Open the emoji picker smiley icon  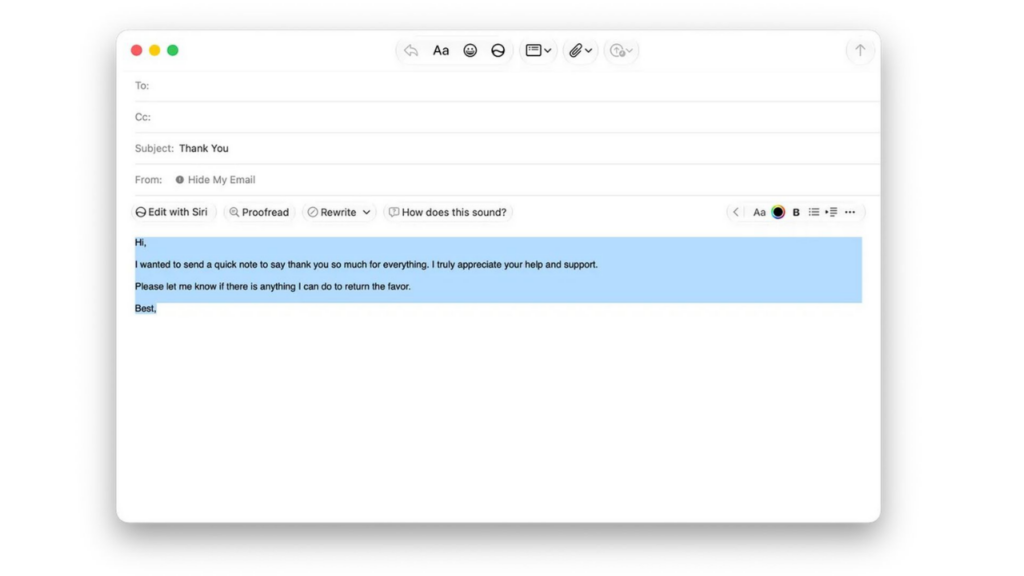coord(470,50)
